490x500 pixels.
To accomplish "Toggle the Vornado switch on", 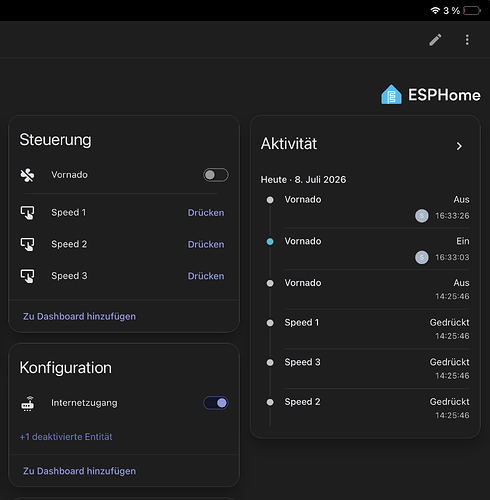I will pos(216,175).
